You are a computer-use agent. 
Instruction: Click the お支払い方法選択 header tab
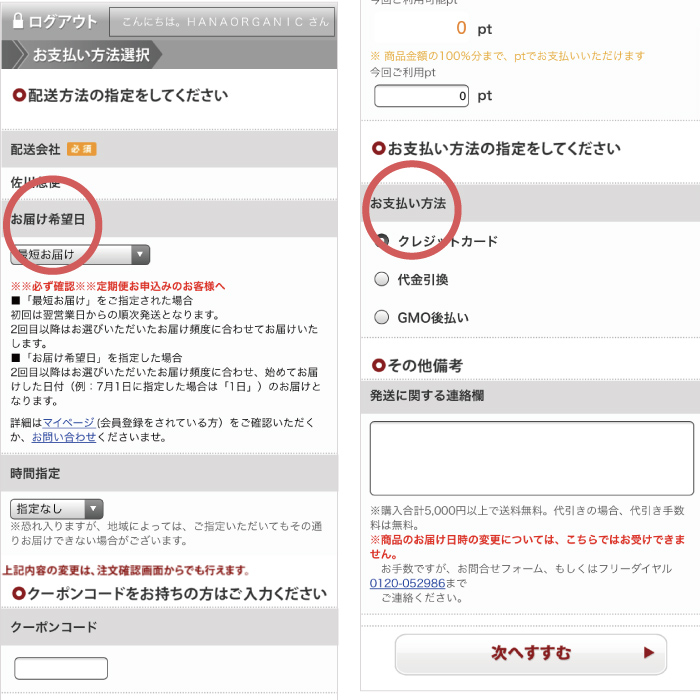[x=90, y=55]
